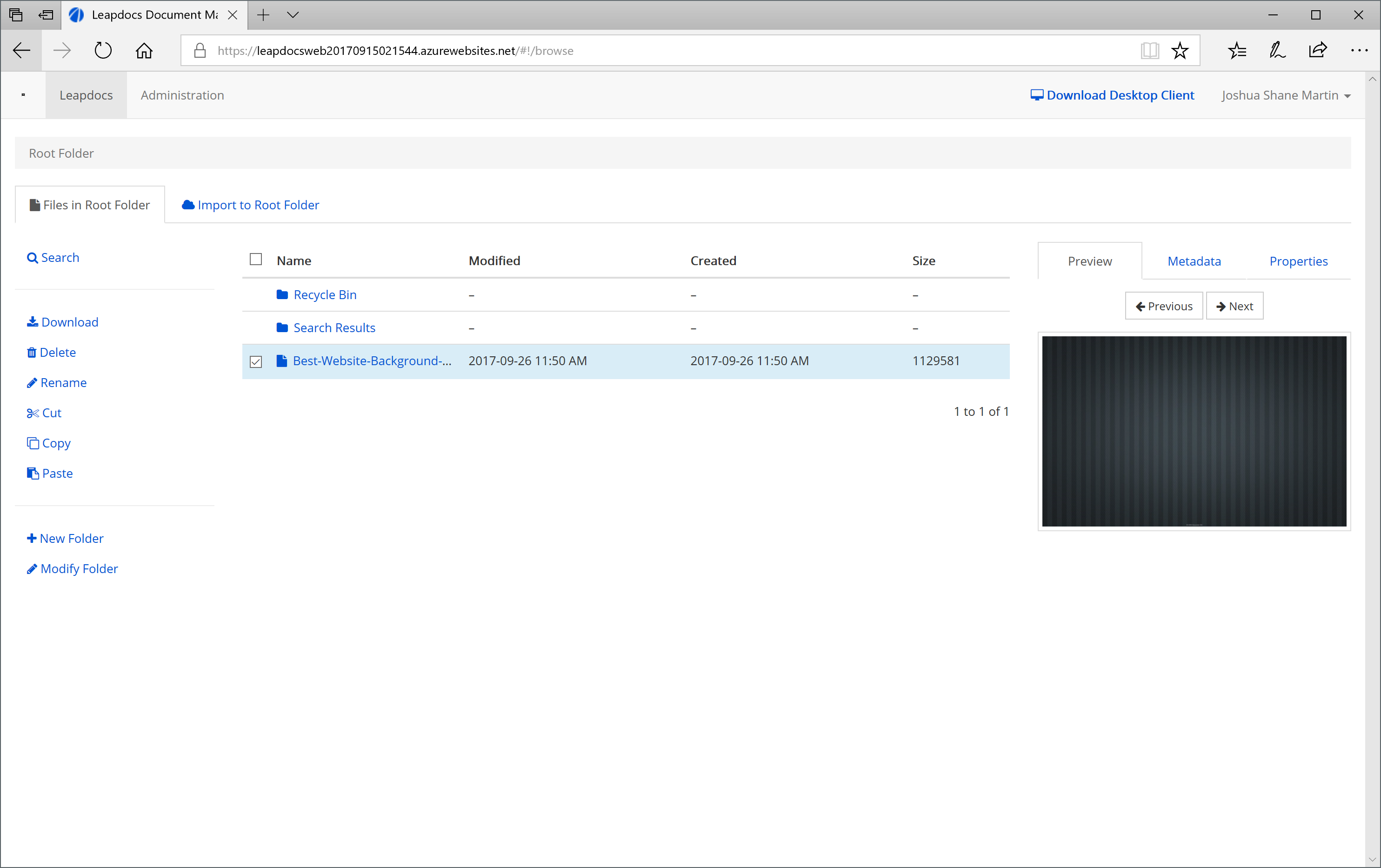
Task: Open the browser Settings and more menu
Action: click(x=1359, y=51)
